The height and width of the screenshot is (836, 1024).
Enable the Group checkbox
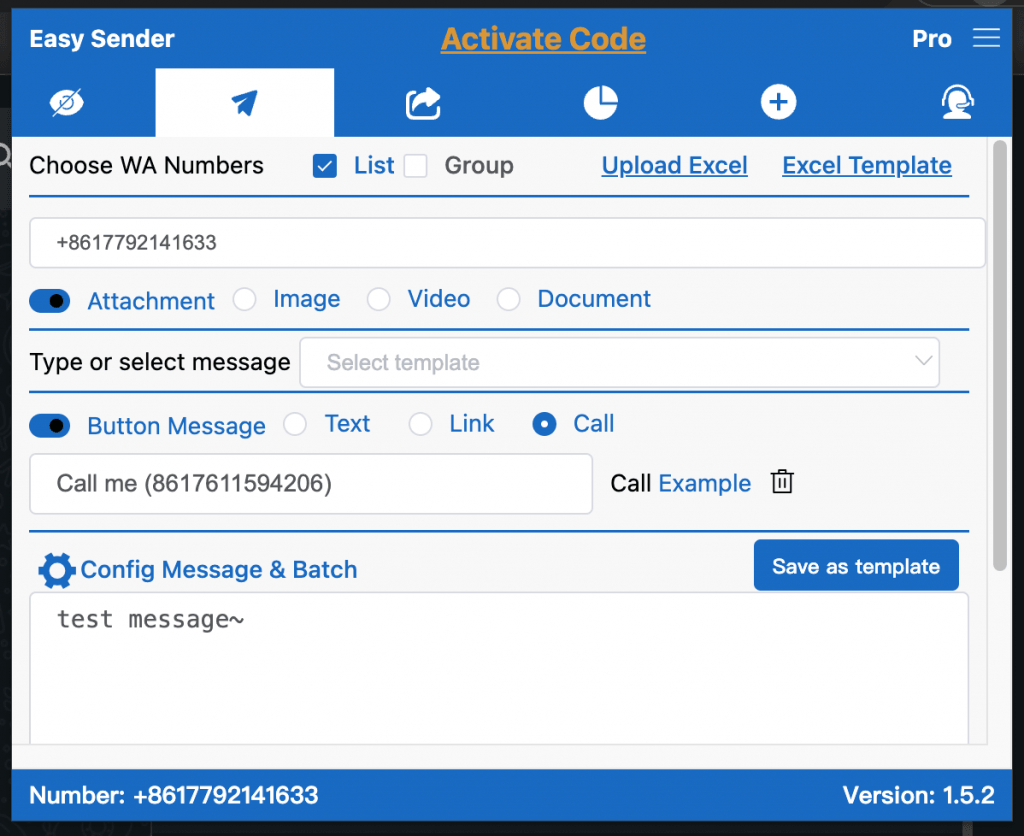click(415, 165)
